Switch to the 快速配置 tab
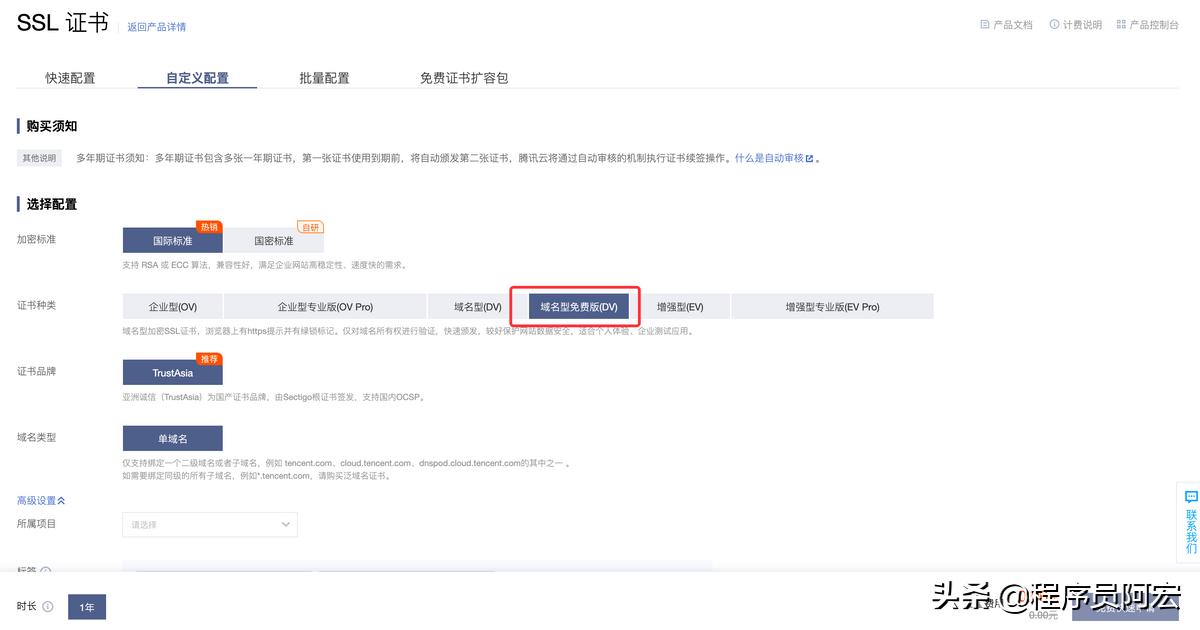The width and height of the screenshot is (1200, 630). (70, 77)
